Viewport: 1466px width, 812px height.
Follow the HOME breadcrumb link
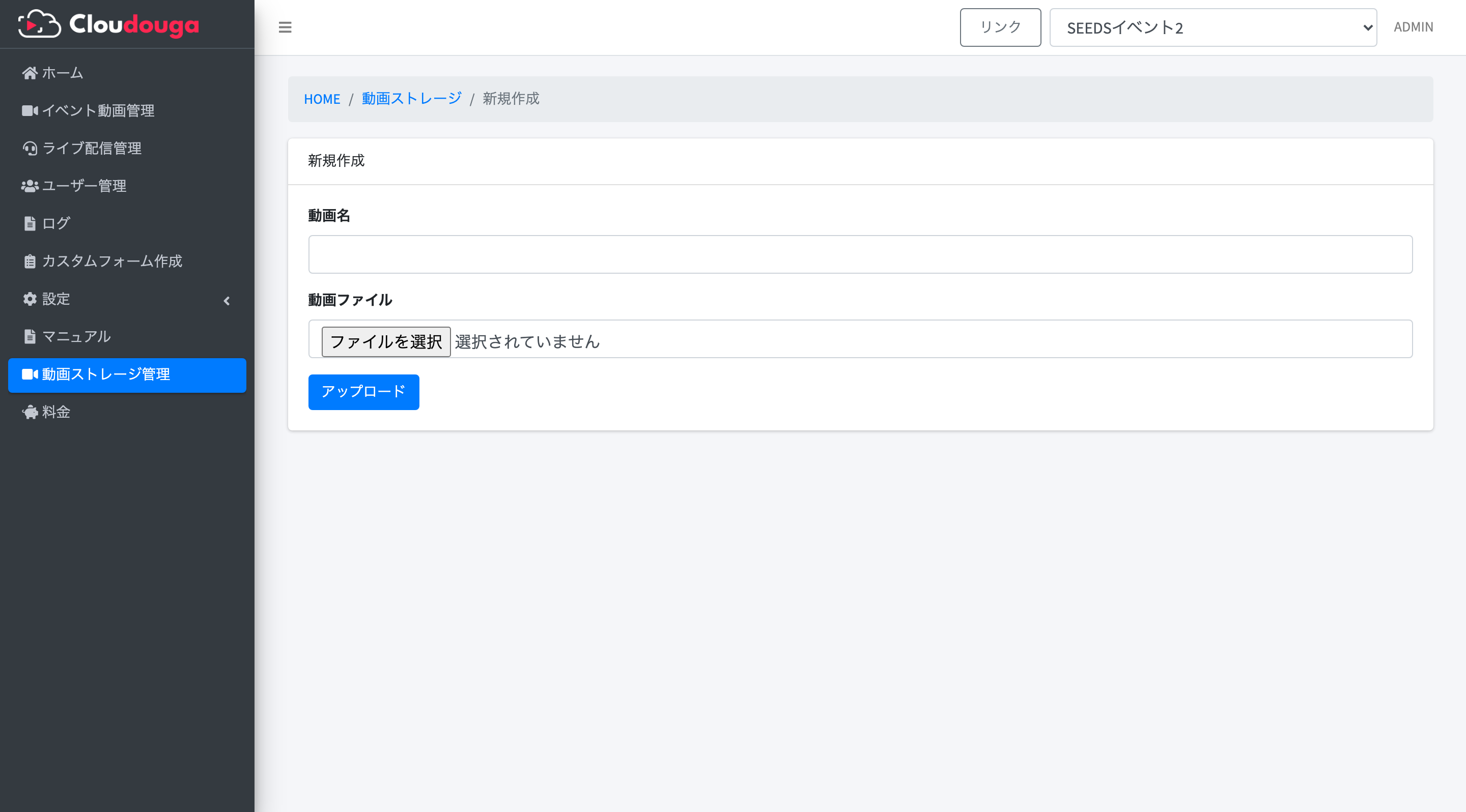pos(322,99)
